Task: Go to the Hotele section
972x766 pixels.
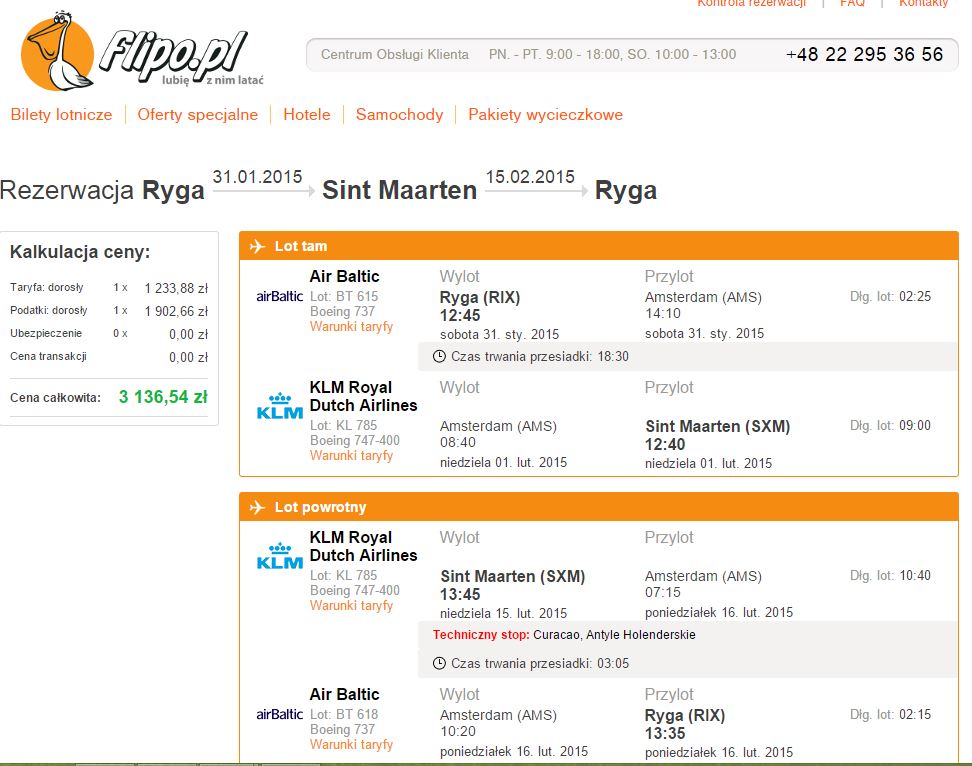Action: [307, 115]
